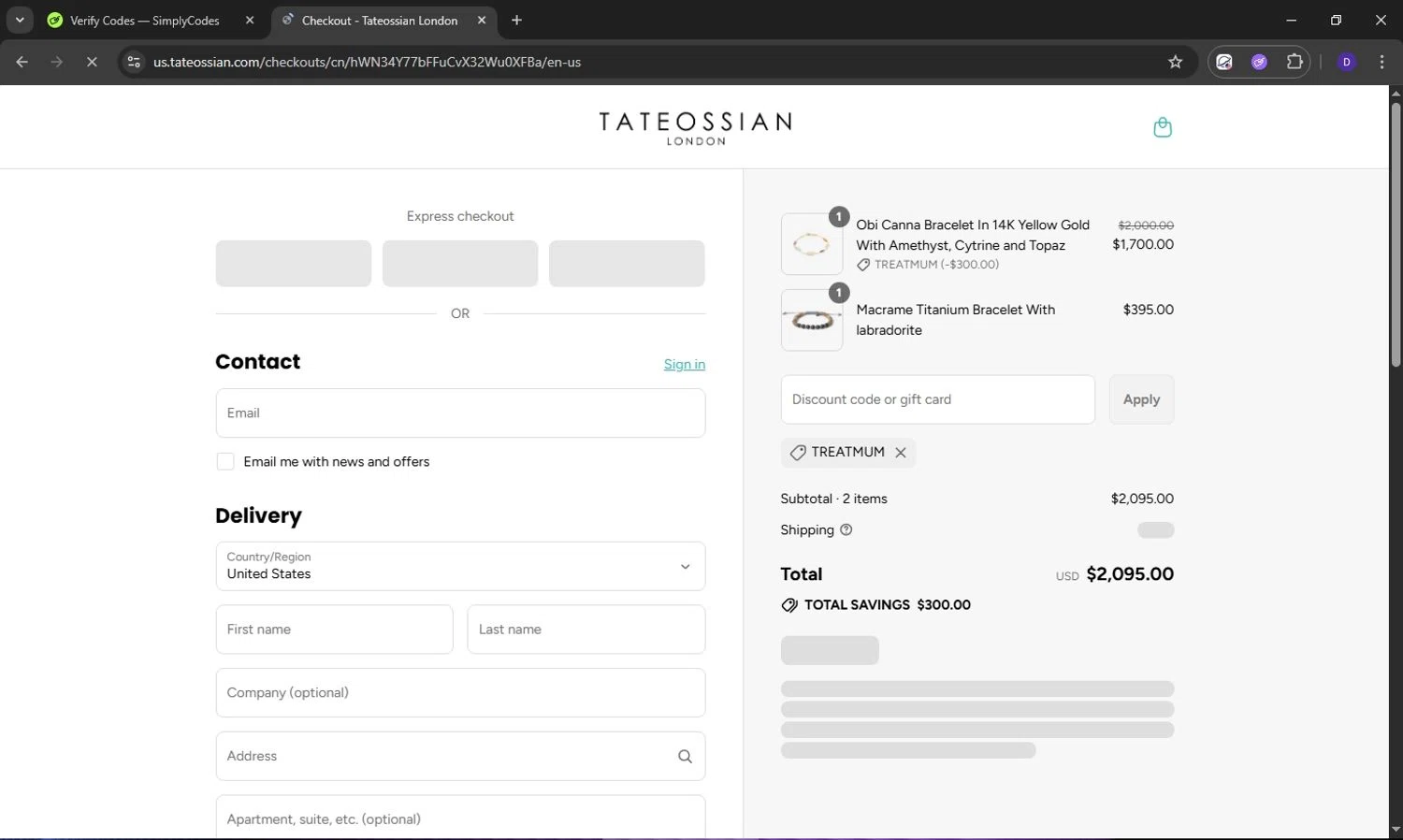Focus the Discount code or gift card field

pos(937,399)
